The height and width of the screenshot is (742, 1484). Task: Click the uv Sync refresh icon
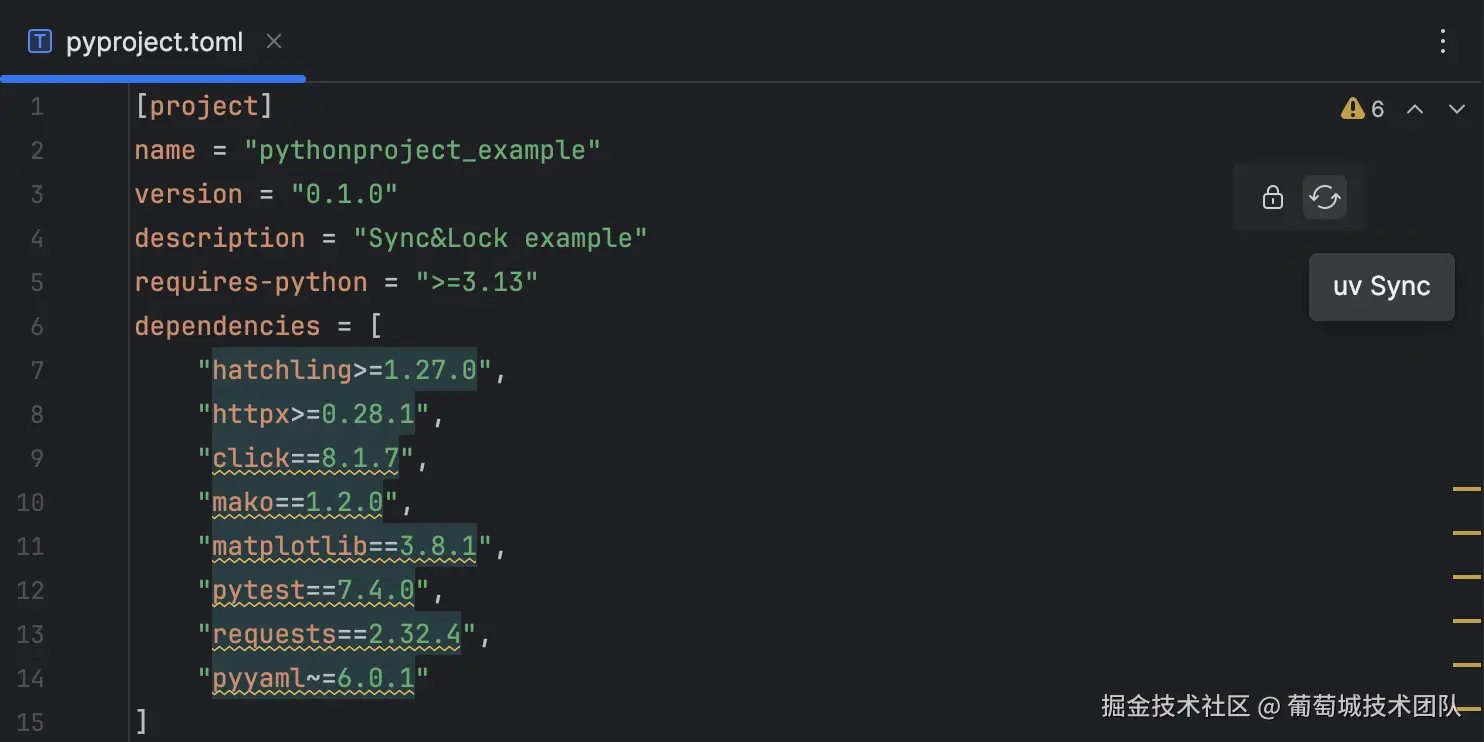[1324, 197]
